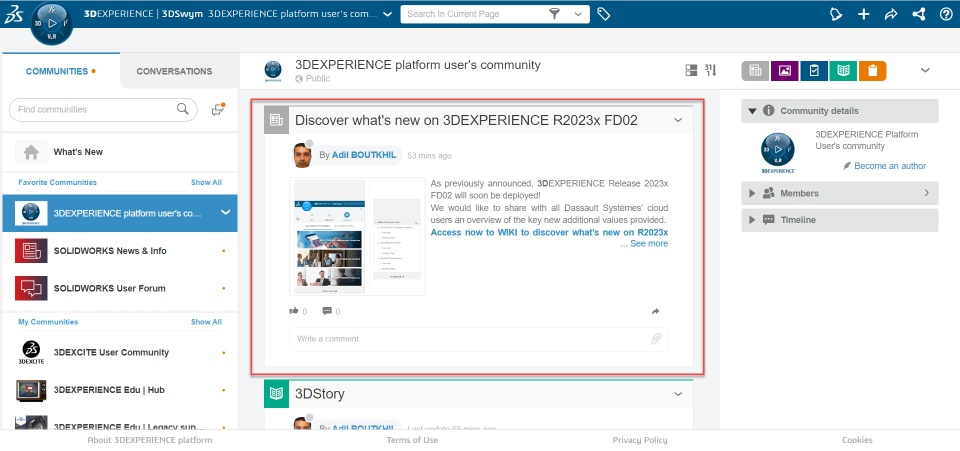
Task: Filter by posts gray icon
Action: 755,71
